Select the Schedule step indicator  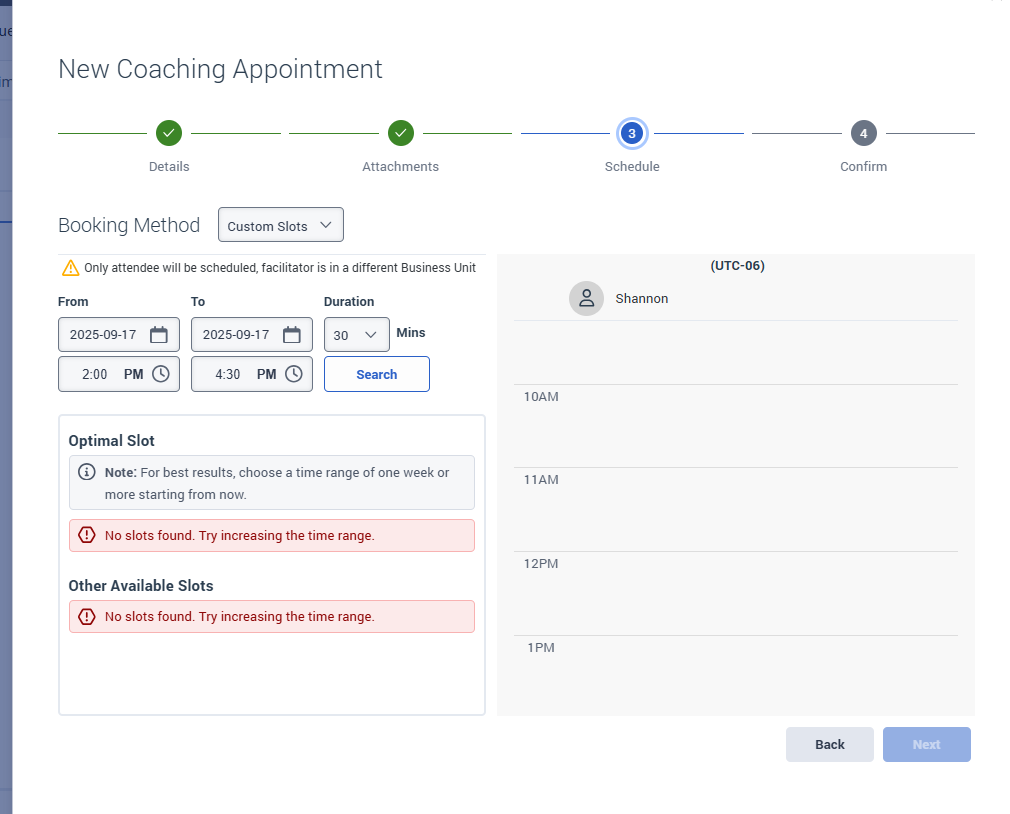click(632, 132)
